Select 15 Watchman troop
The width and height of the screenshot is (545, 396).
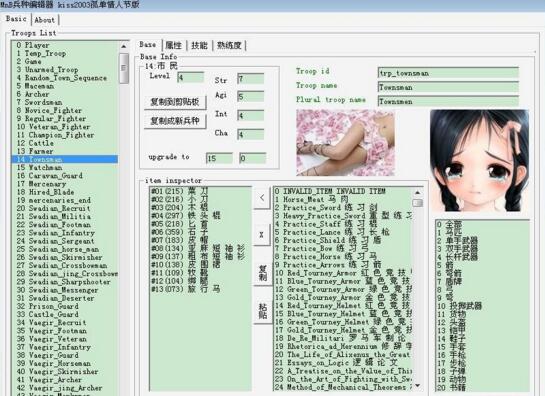coord(65,168)
